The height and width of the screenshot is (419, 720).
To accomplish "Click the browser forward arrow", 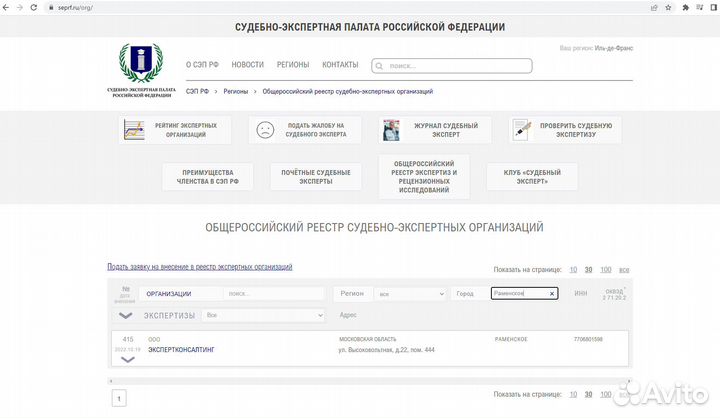I will [x=19, y=7].
